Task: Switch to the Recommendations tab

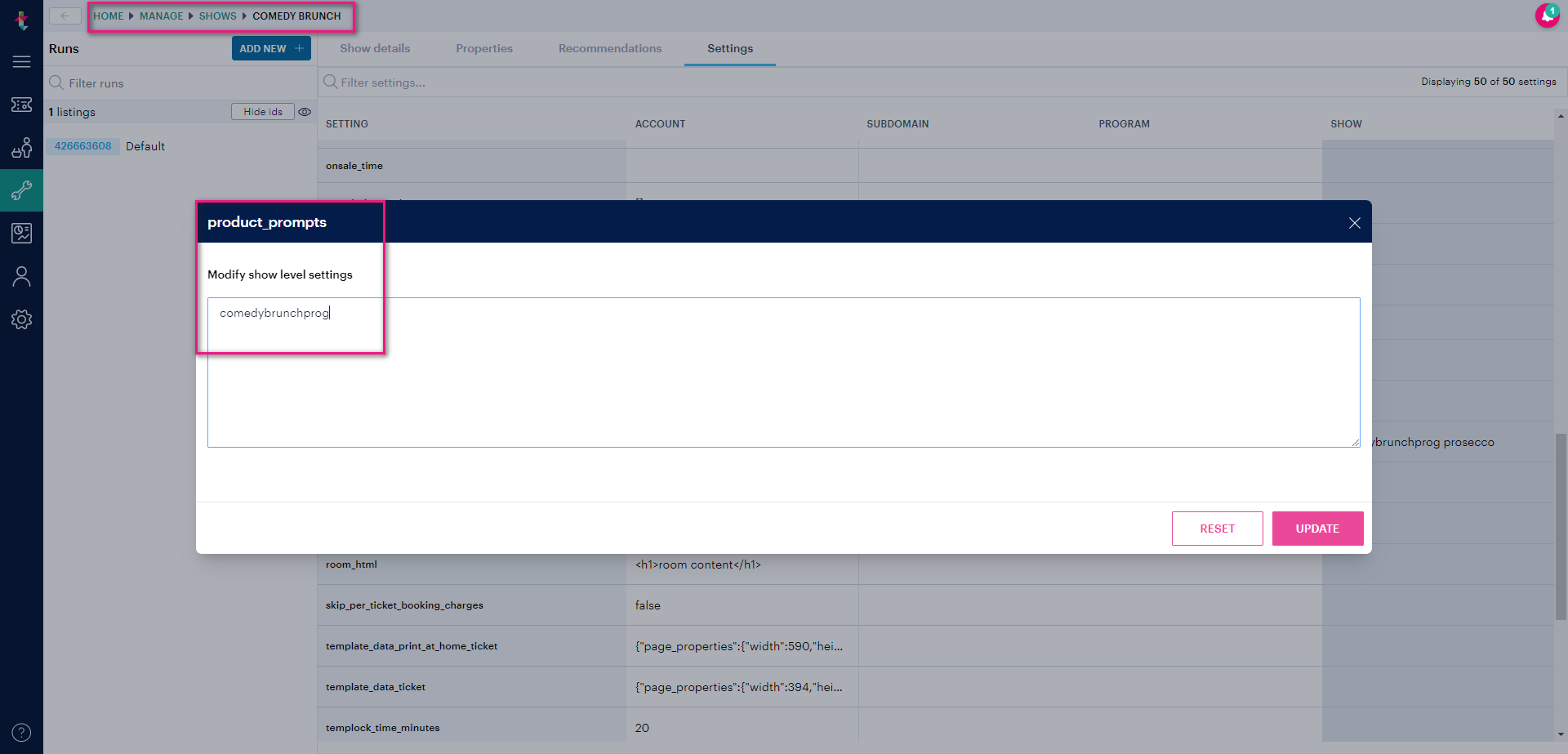Action: coord(610,48)
